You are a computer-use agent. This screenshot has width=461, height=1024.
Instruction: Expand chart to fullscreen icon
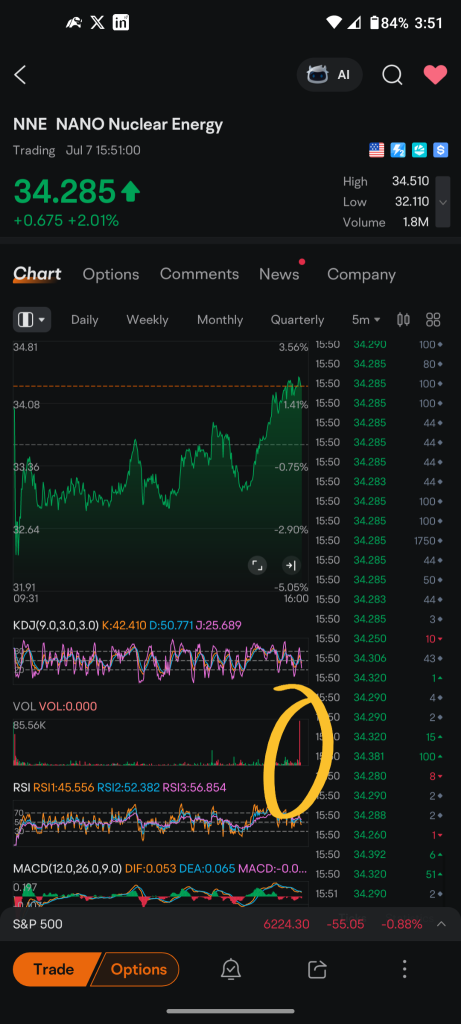pyautogui.click(x=257, y=566)
